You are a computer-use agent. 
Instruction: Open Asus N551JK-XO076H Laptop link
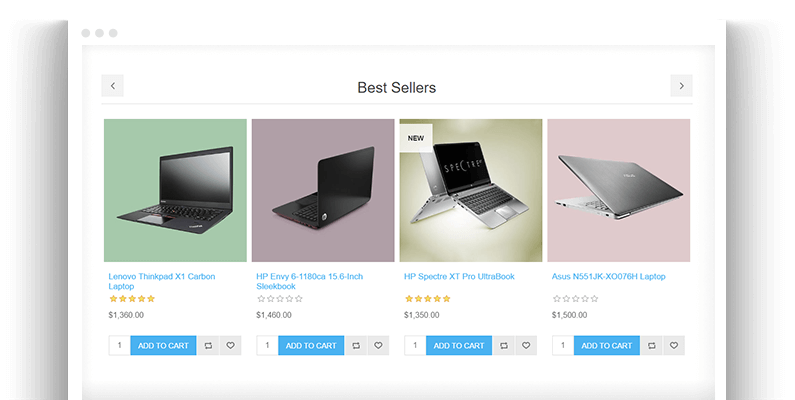(x=608, y=276)
